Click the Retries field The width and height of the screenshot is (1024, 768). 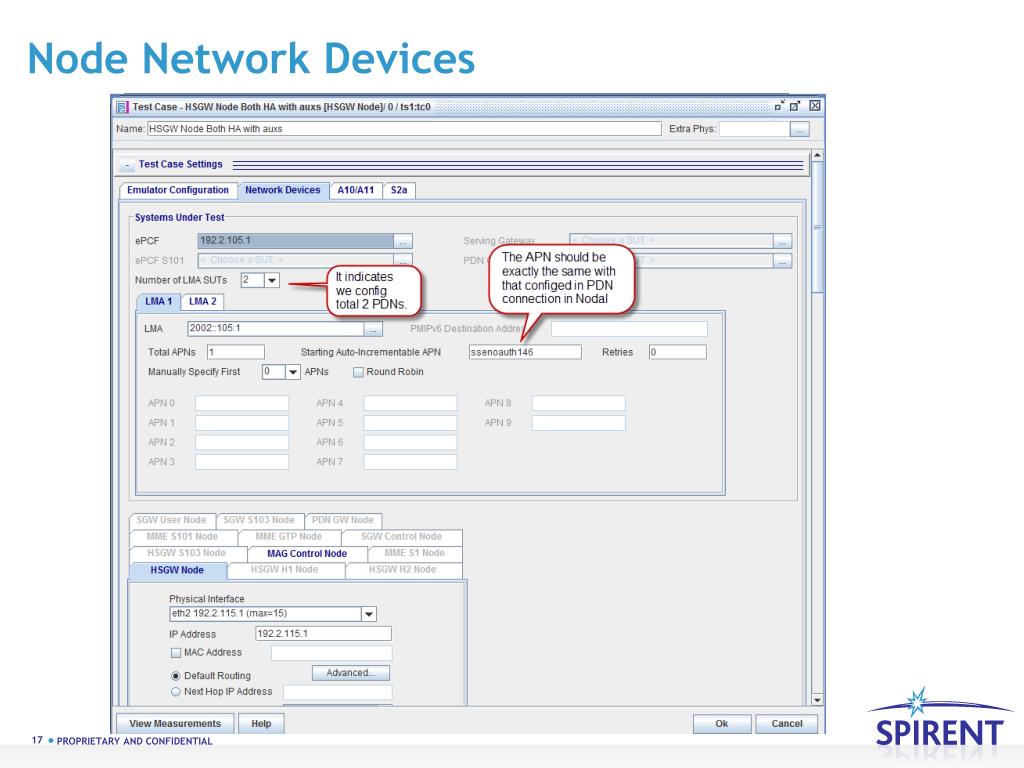point(678,353)
